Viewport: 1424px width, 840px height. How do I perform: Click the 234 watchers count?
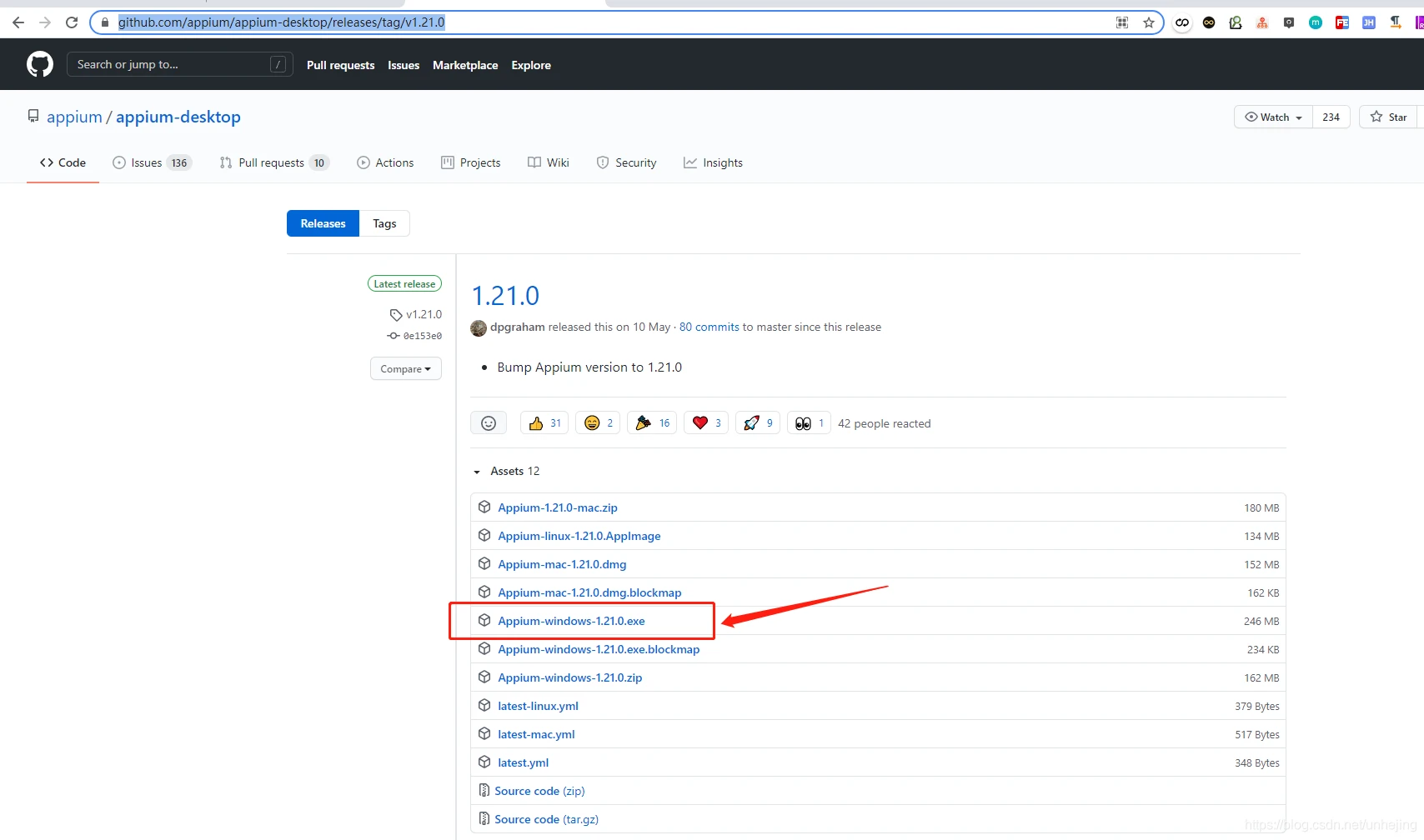click(1331, 117)
